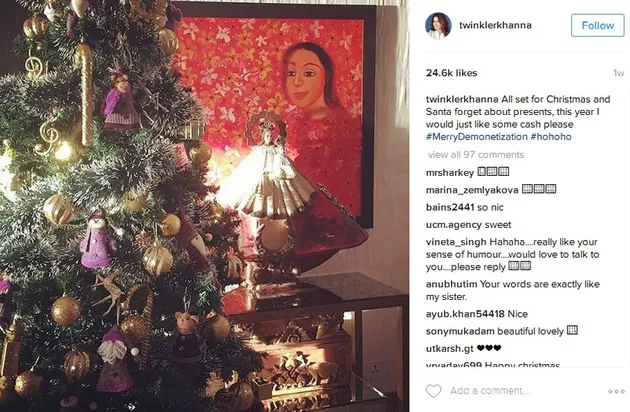630x412 pixels.
Task: Open twinklerkhanna username in the header
Action: point(495,25)
